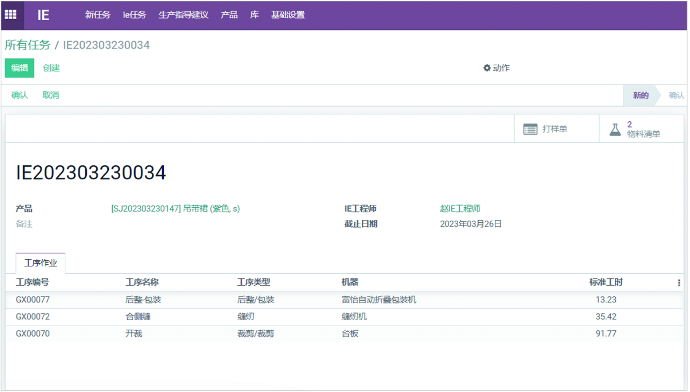Click the IE app title

43,15
